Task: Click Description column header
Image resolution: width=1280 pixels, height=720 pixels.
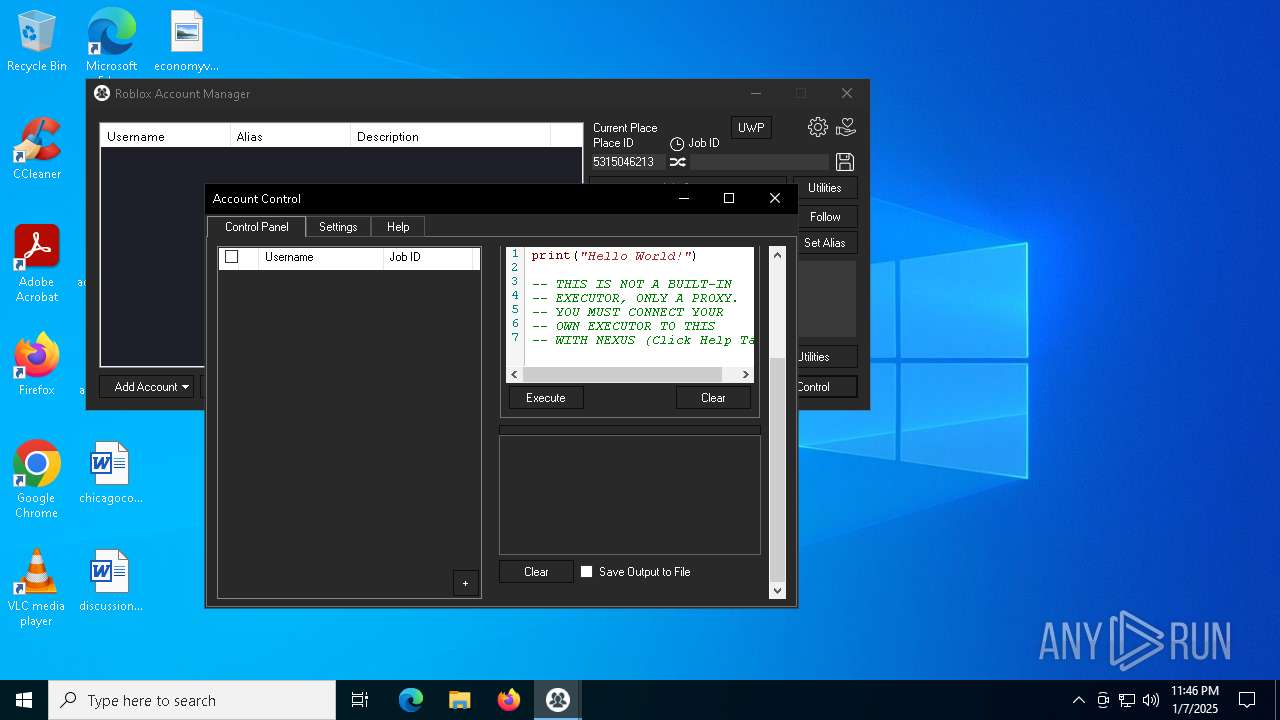Action: tap(450, 136)
